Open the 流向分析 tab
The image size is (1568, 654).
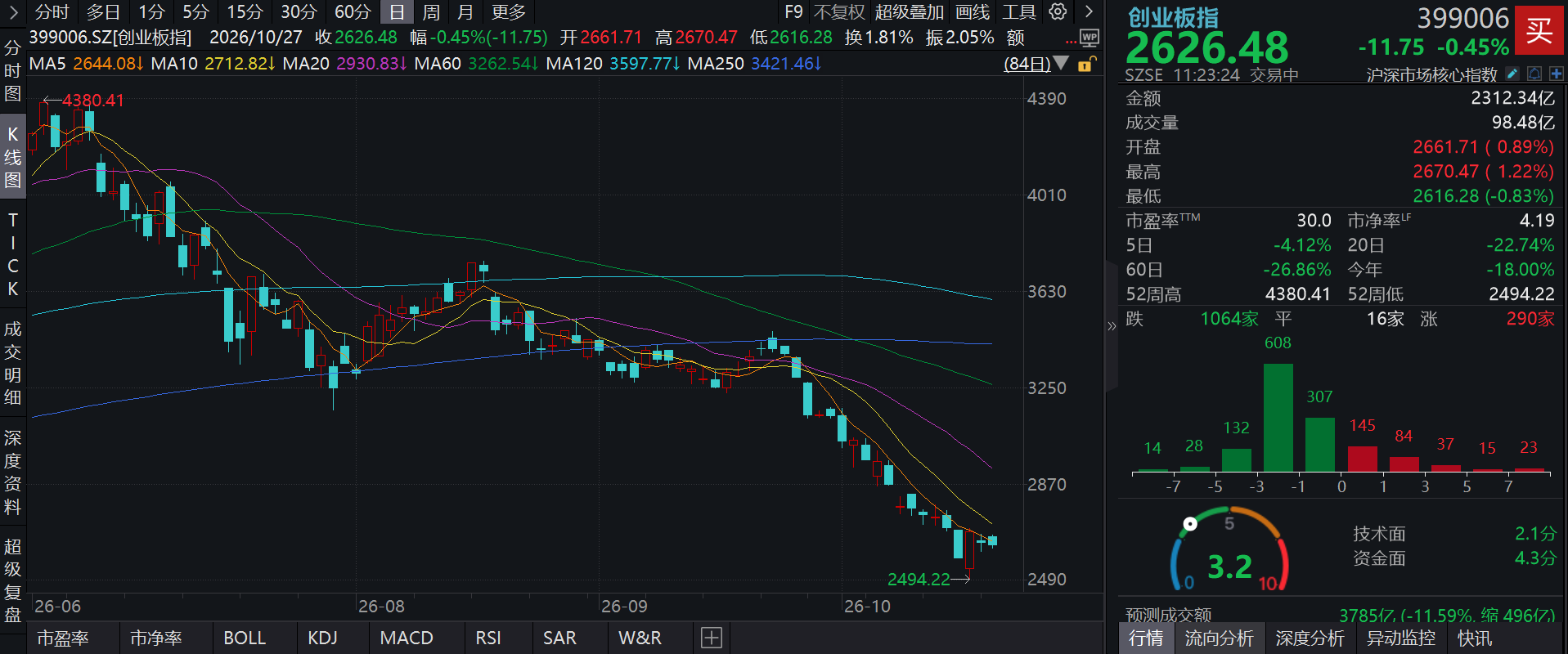(1219, 638)
